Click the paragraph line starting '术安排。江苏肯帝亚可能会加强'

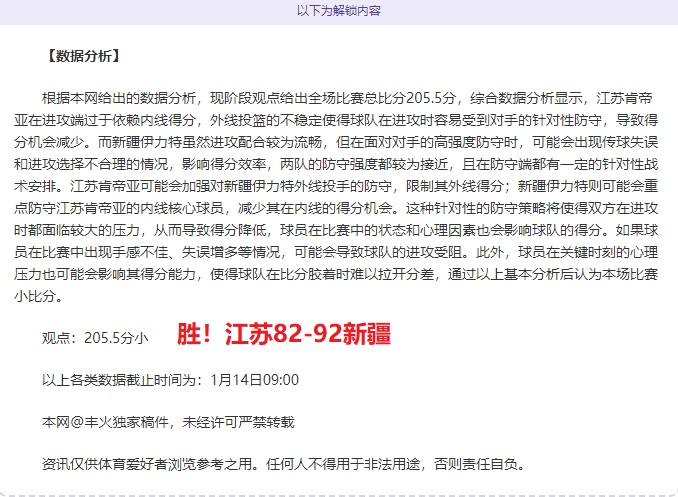pyautogui.click(x=336, y=186)
